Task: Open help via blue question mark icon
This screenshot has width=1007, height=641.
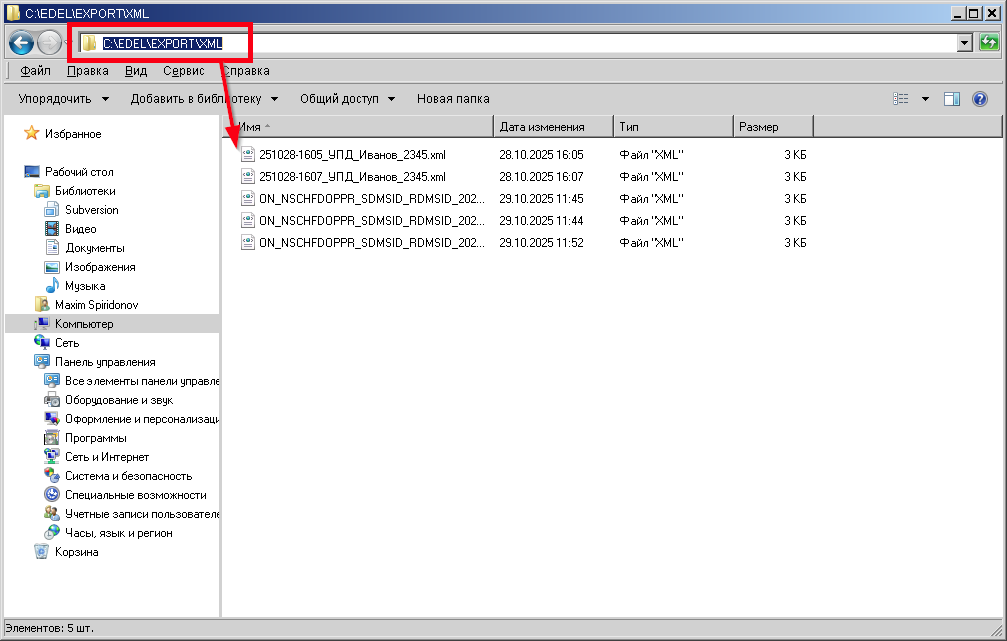Action: click(980, 99)
